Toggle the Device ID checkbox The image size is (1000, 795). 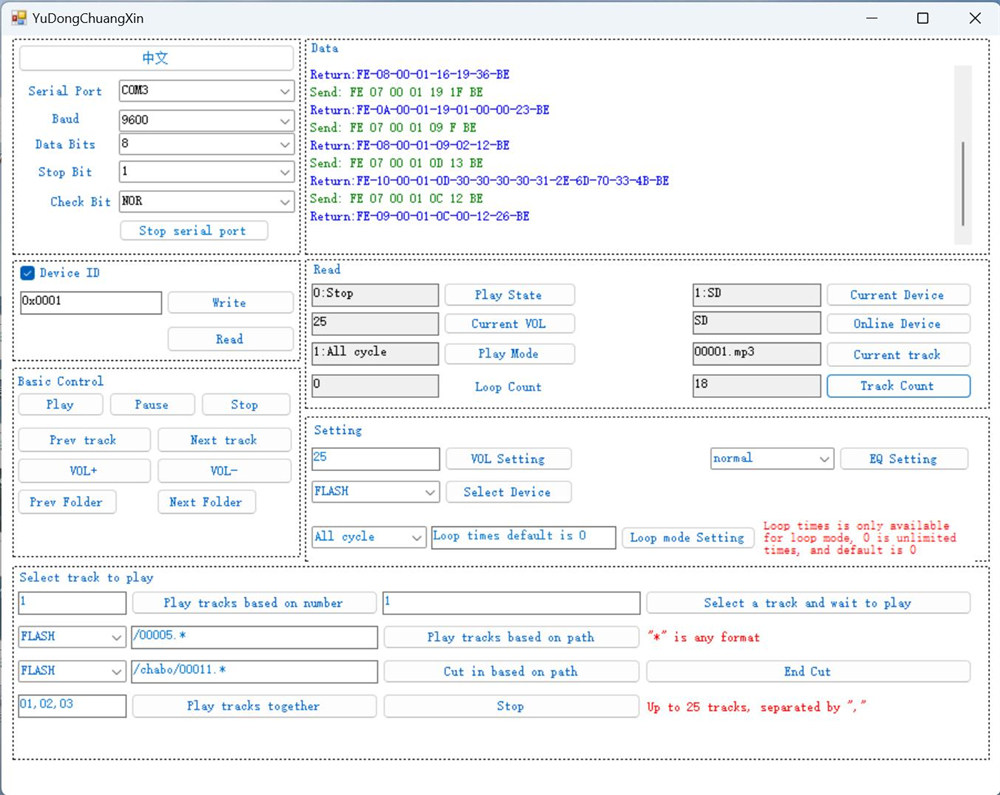click(28, 273)
